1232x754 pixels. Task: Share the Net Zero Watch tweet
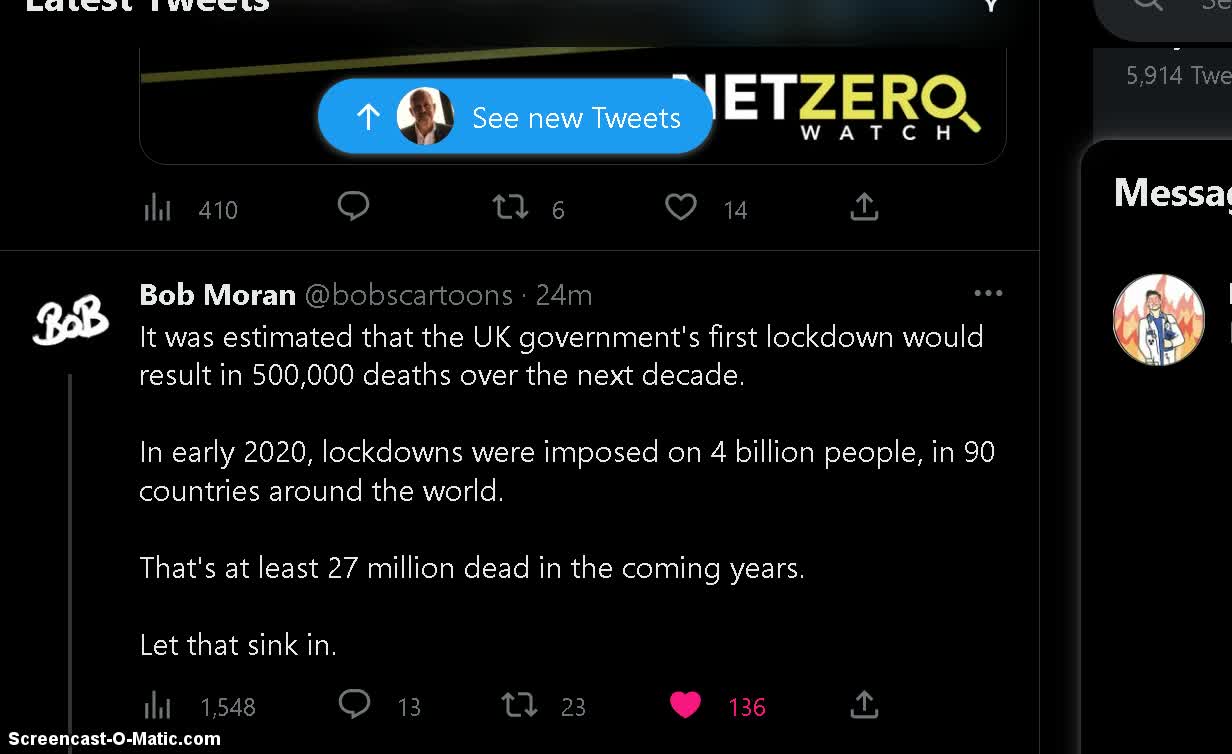tap(864, 207)
